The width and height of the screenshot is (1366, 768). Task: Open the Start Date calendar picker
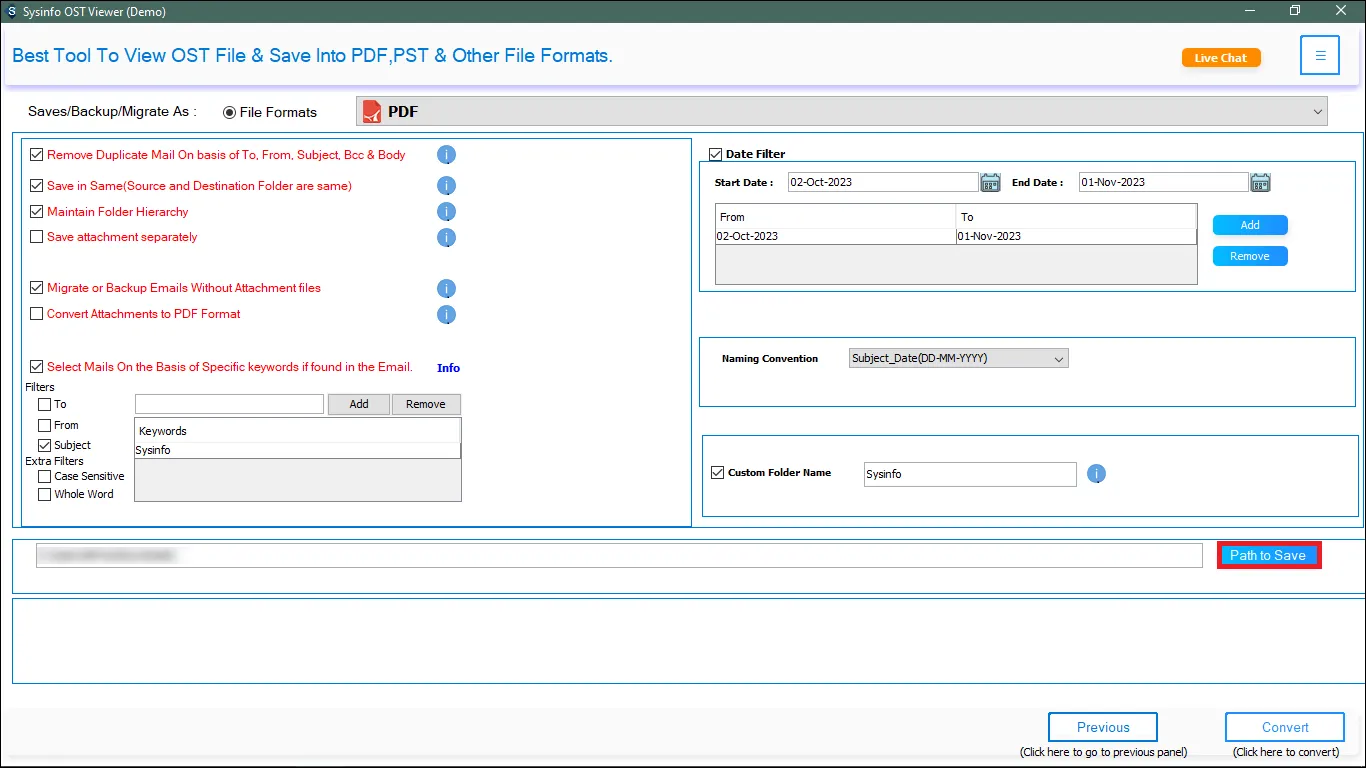990,182
